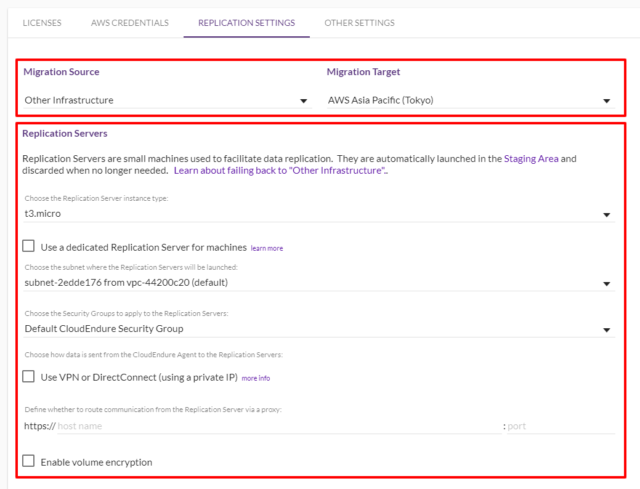This screenshot has height=489, width=640.
Task: Go to Other Settings tab
Action: [360, 23]
